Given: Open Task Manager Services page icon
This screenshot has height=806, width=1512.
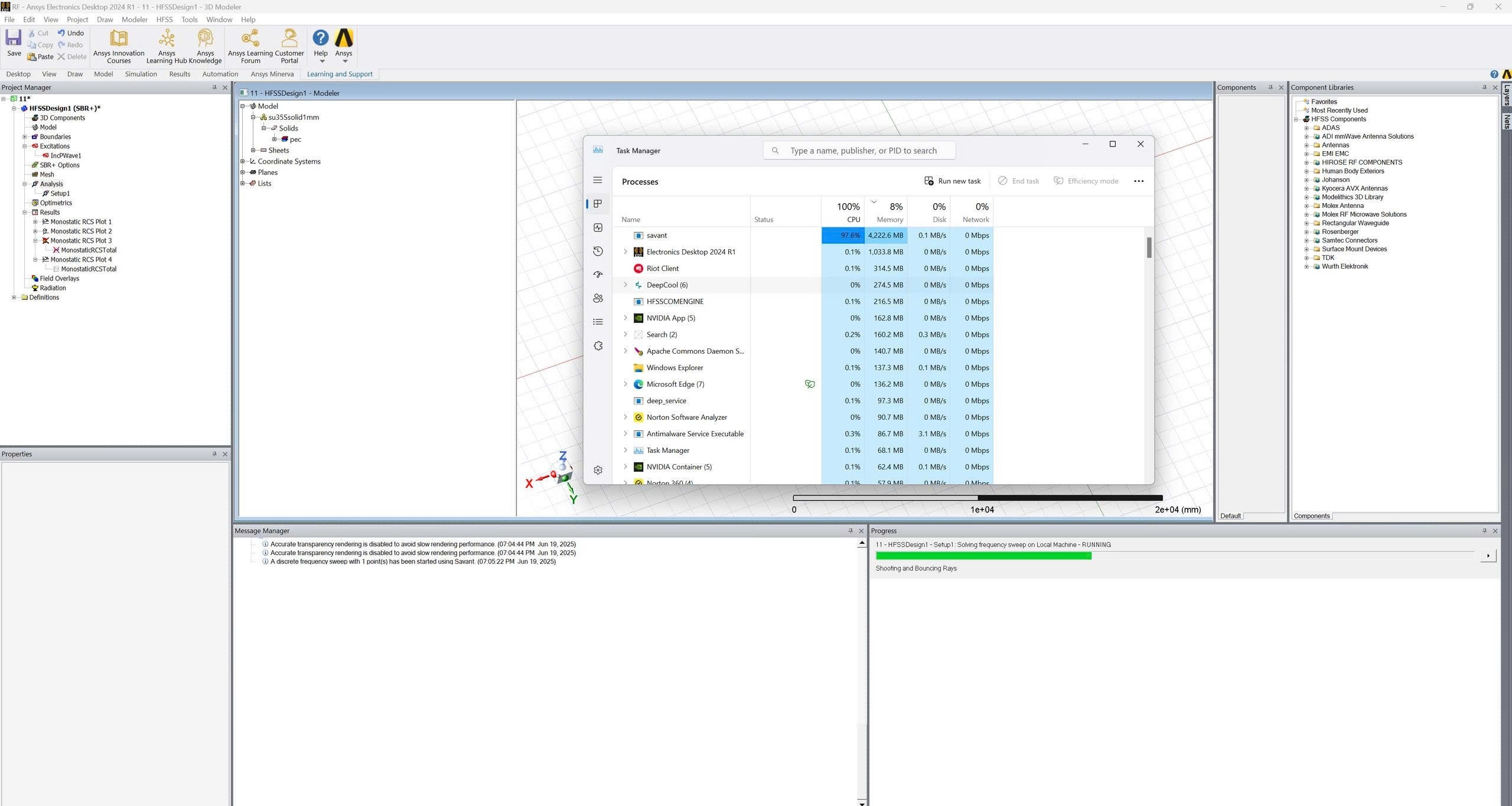Looking at the screenshot, I should click(598, 345).
